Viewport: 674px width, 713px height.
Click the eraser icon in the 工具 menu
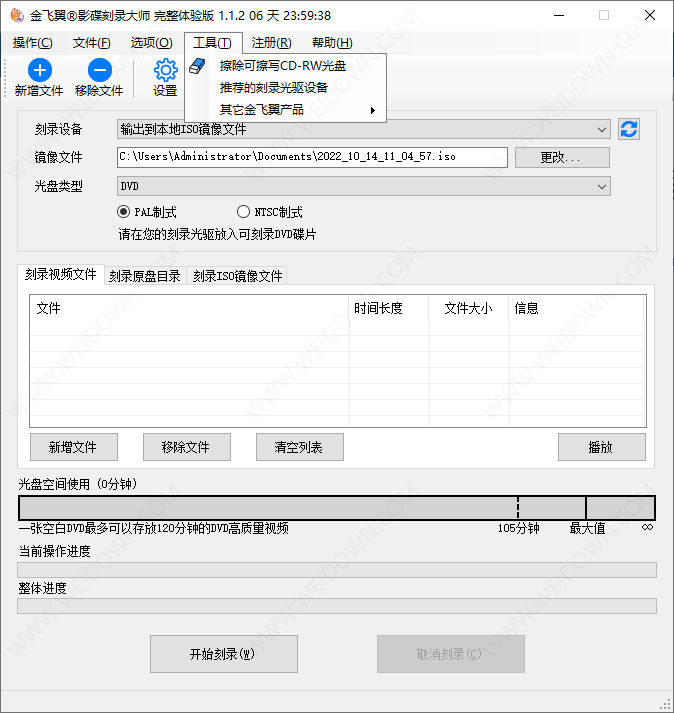coord(197,66)
